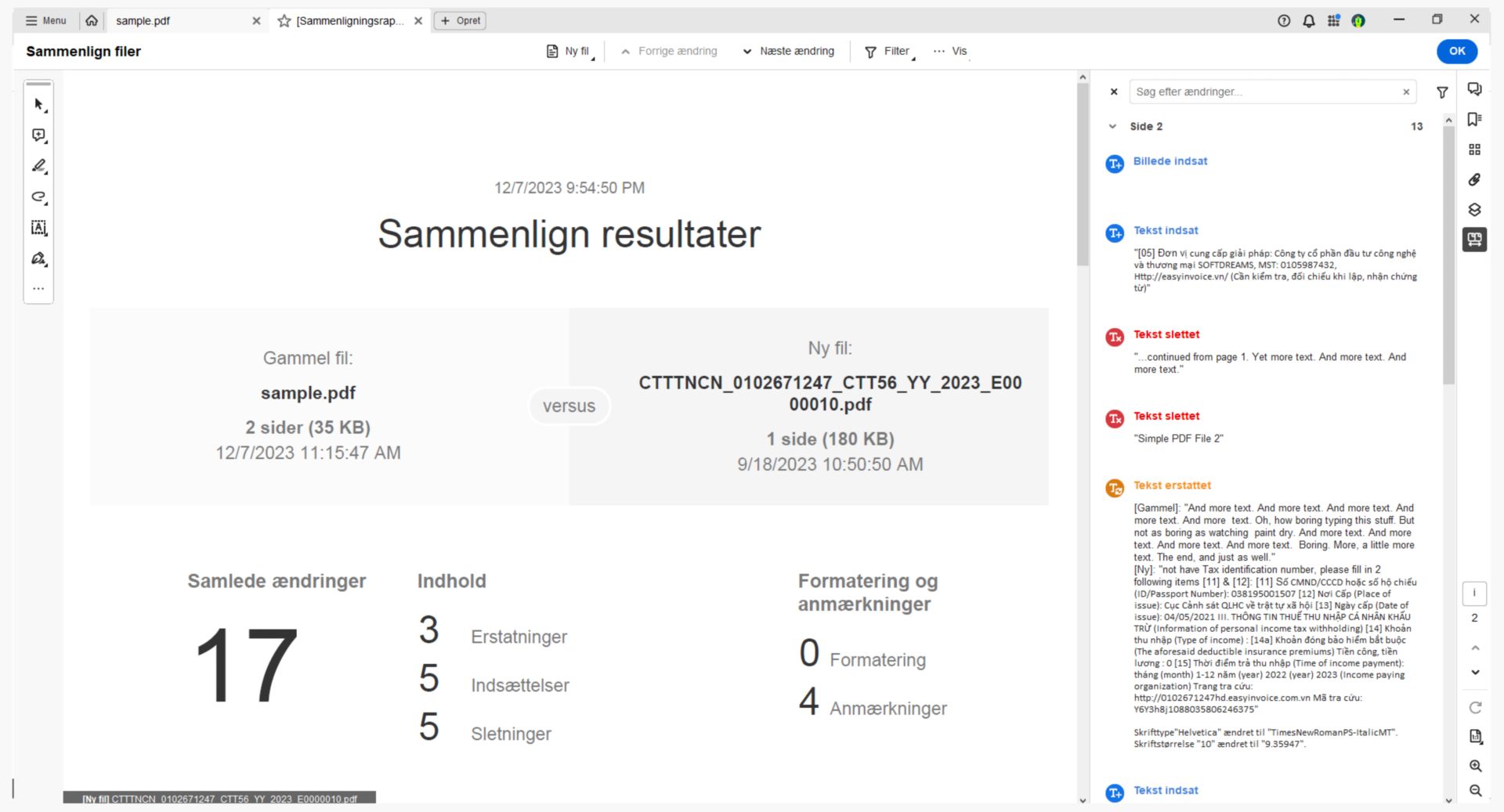Click the filter funnel in the changes panel
Screen dimensions: 1504x812
point(1442,92)
